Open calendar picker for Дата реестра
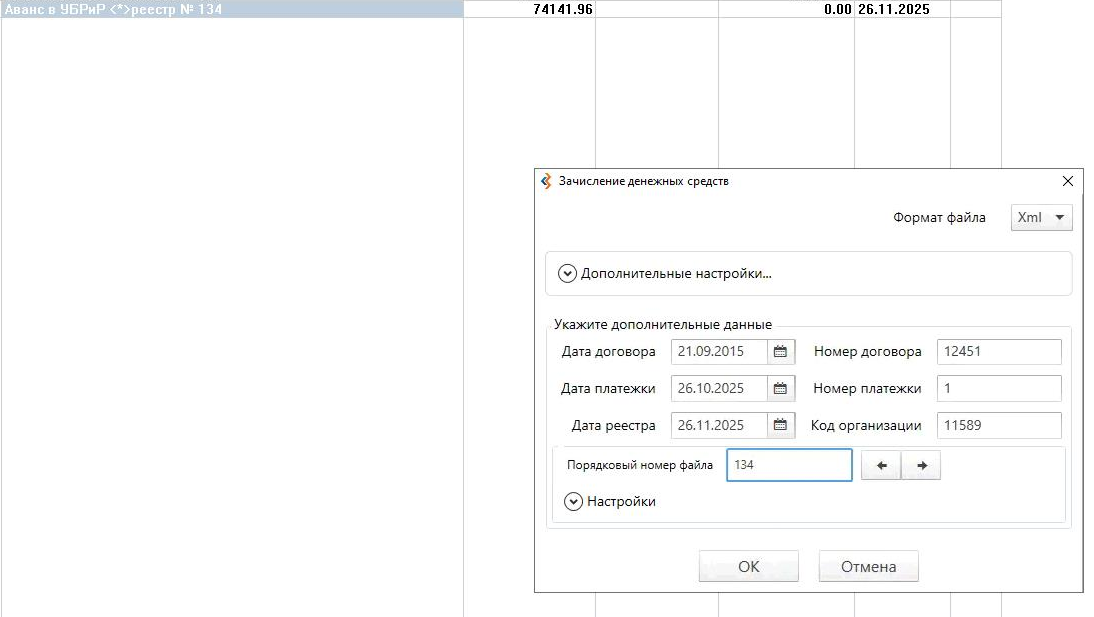The width and height of the screenshot is (1094, 617). click(781, 425)
